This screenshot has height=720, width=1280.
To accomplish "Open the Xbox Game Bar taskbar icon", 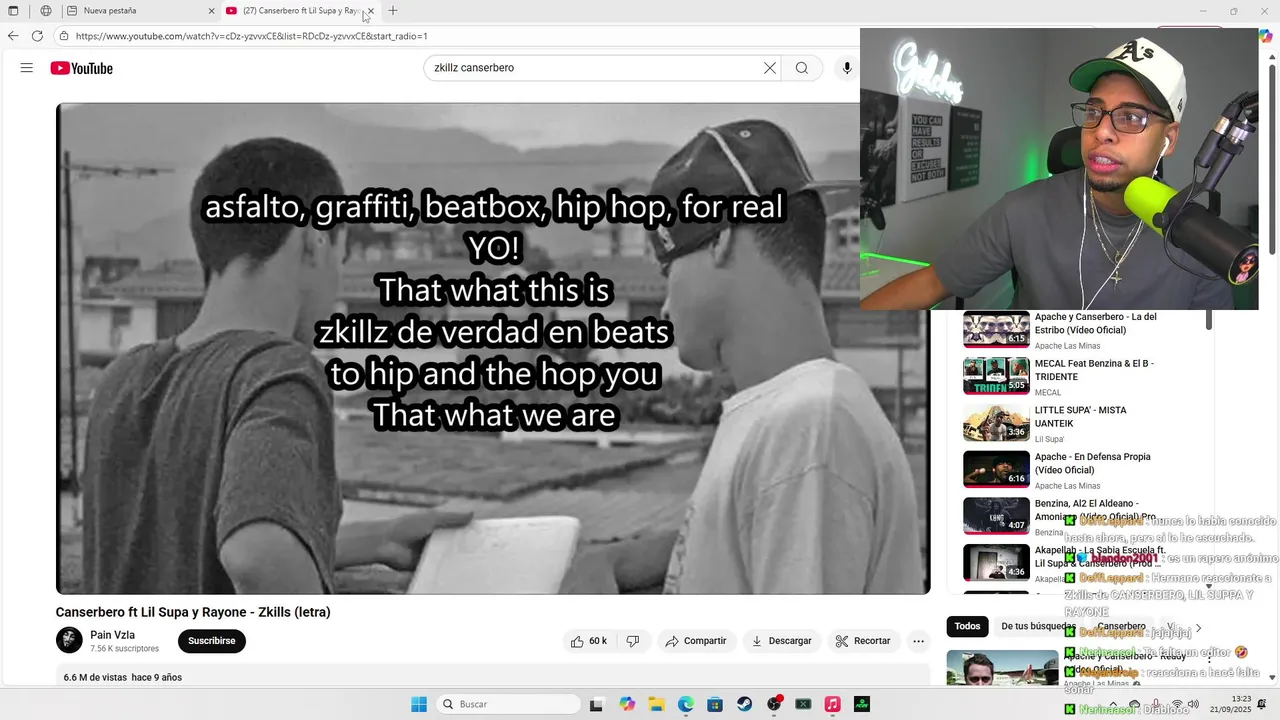I will point(803,704).
